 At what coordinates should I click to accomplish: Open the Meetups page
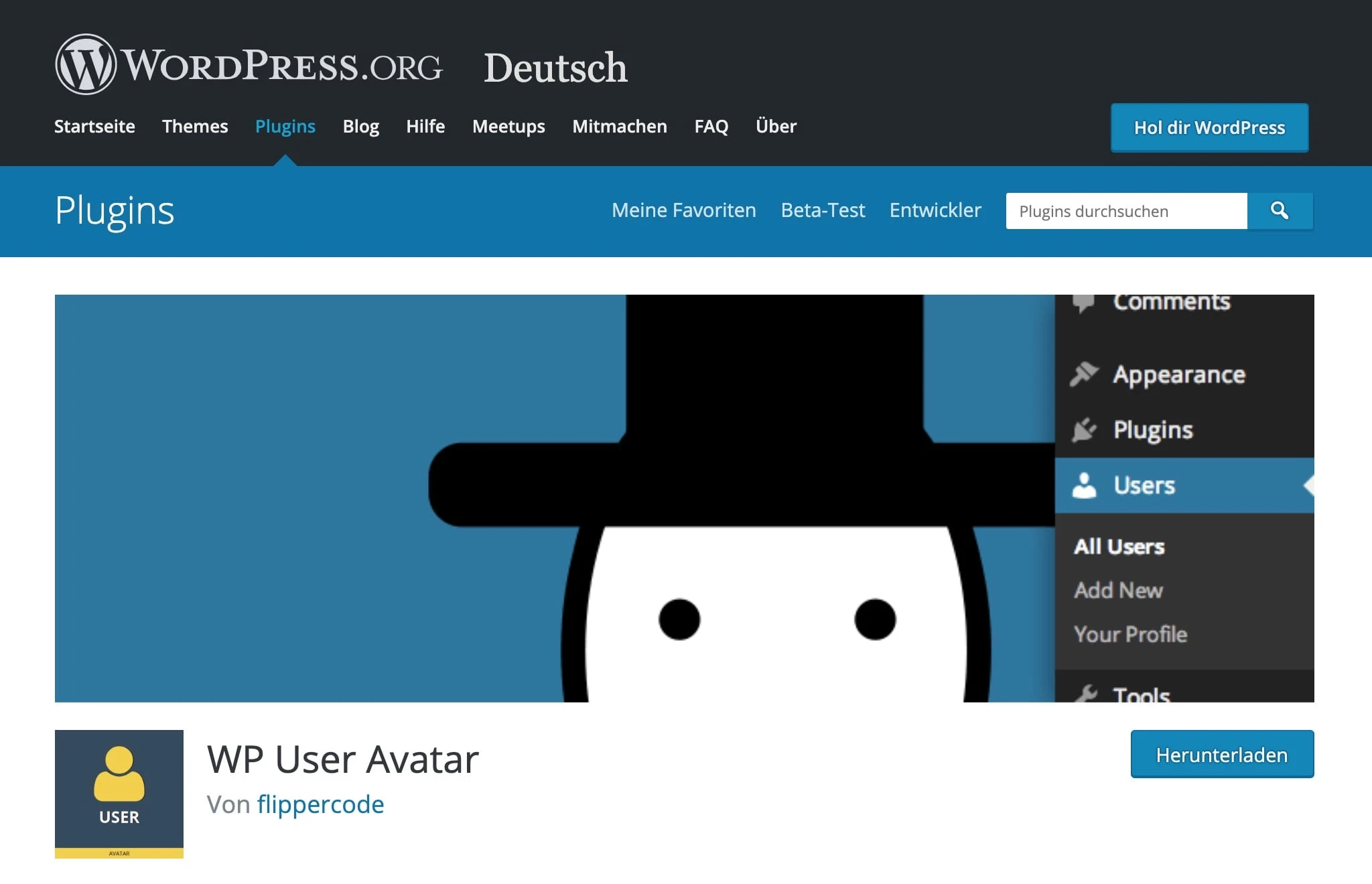point(508,127)
